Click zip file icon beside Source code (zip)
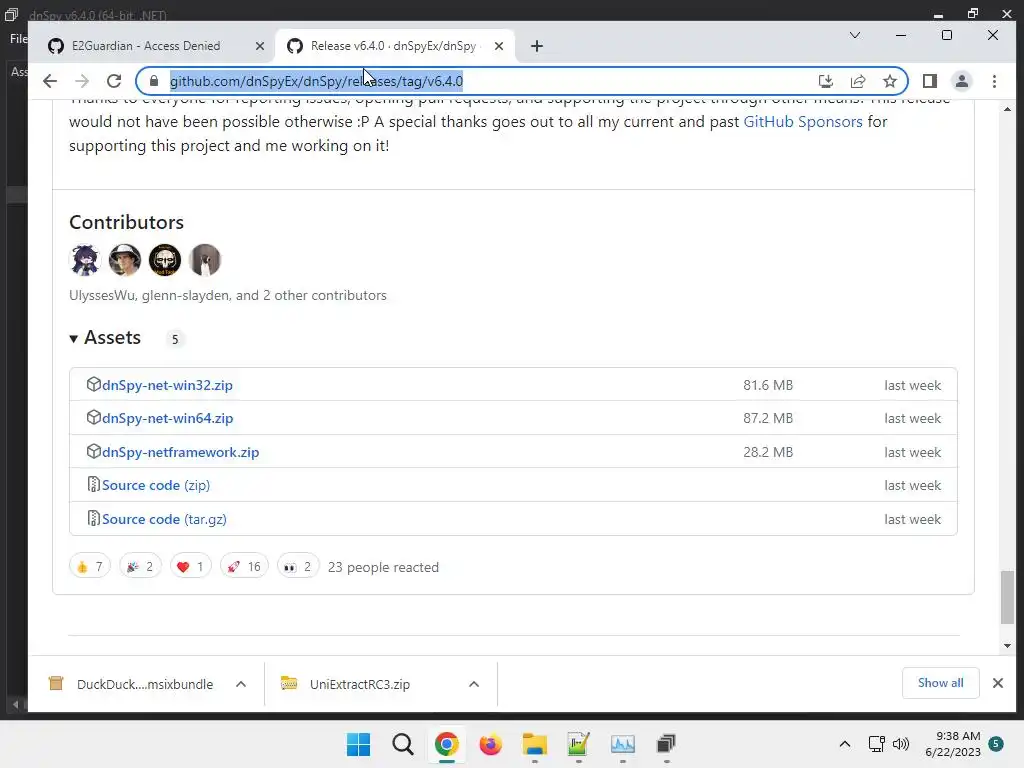Viewport: 1024px width, 768px height. tap(93, 485)
